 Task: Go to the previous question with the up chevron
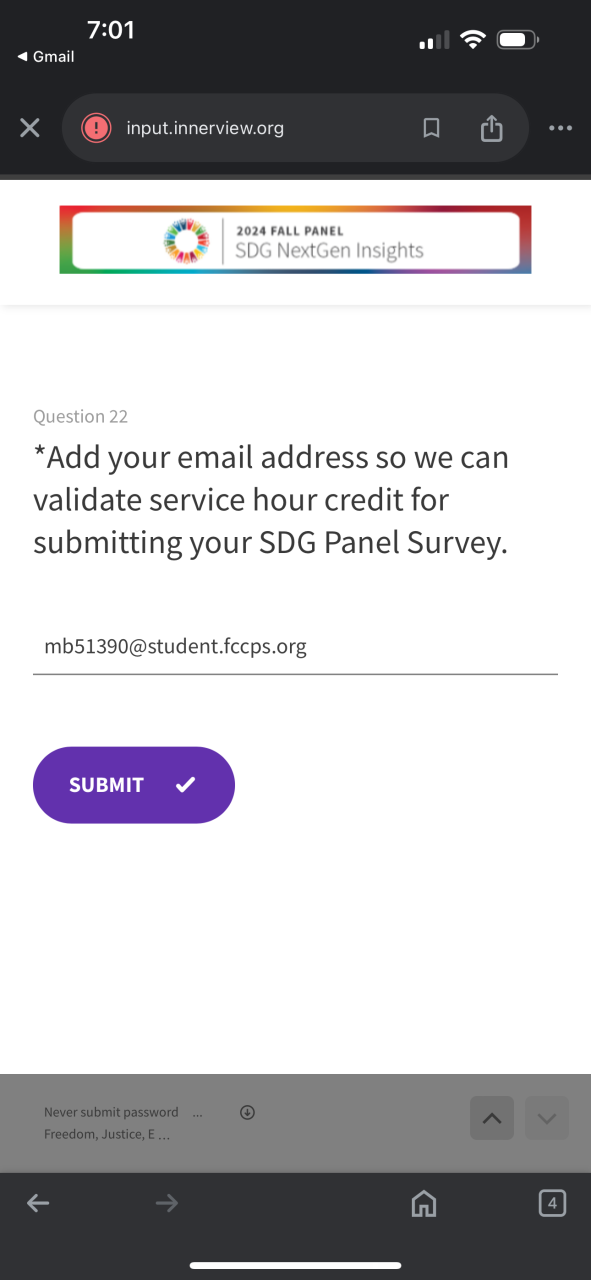(x=492, y=1119)
